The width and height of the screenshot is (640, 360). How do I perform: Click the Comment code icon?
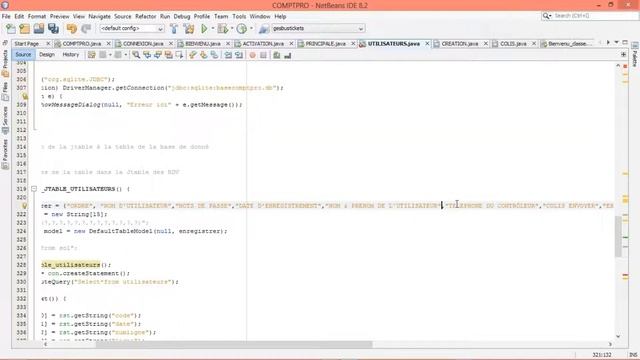coord(277,55)
